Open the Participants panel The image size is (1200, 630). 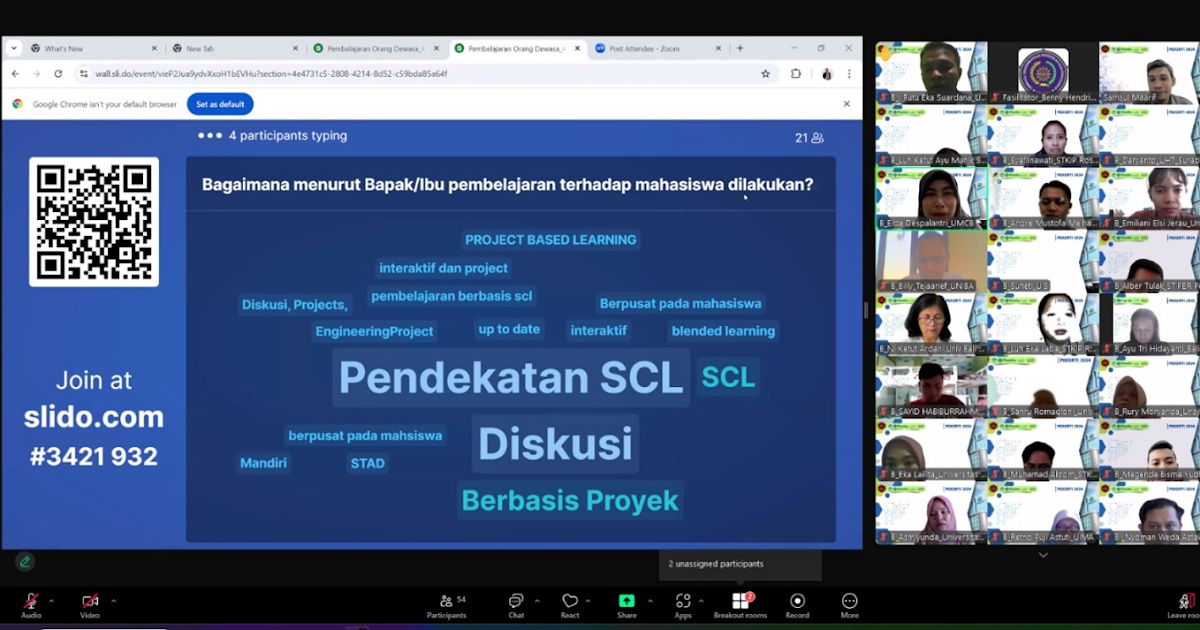click(446, 601)
